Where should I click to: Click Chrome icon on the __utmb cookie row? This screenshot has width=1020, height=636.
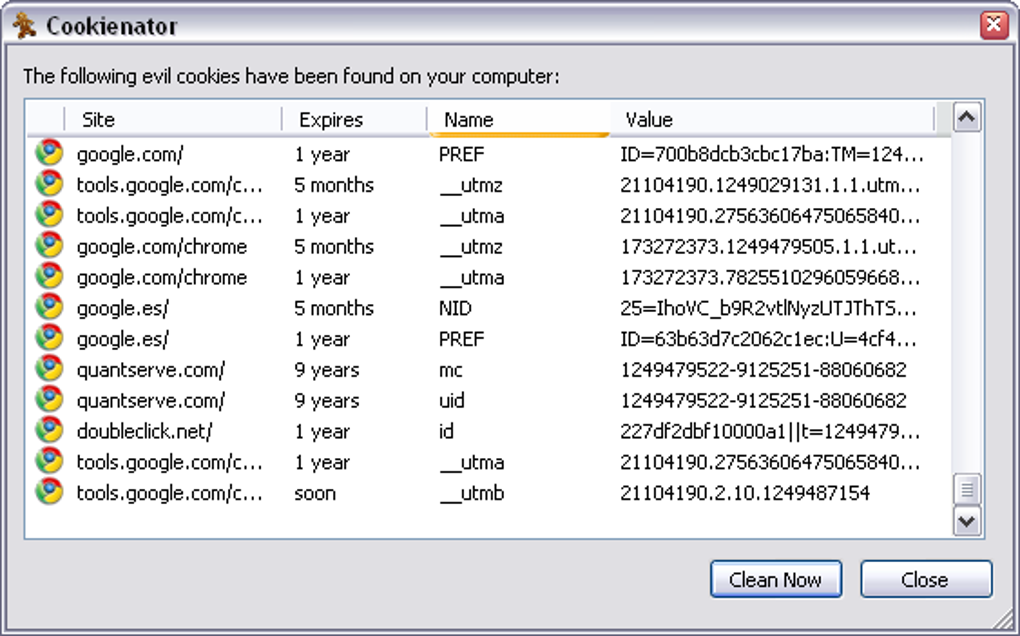49,492
